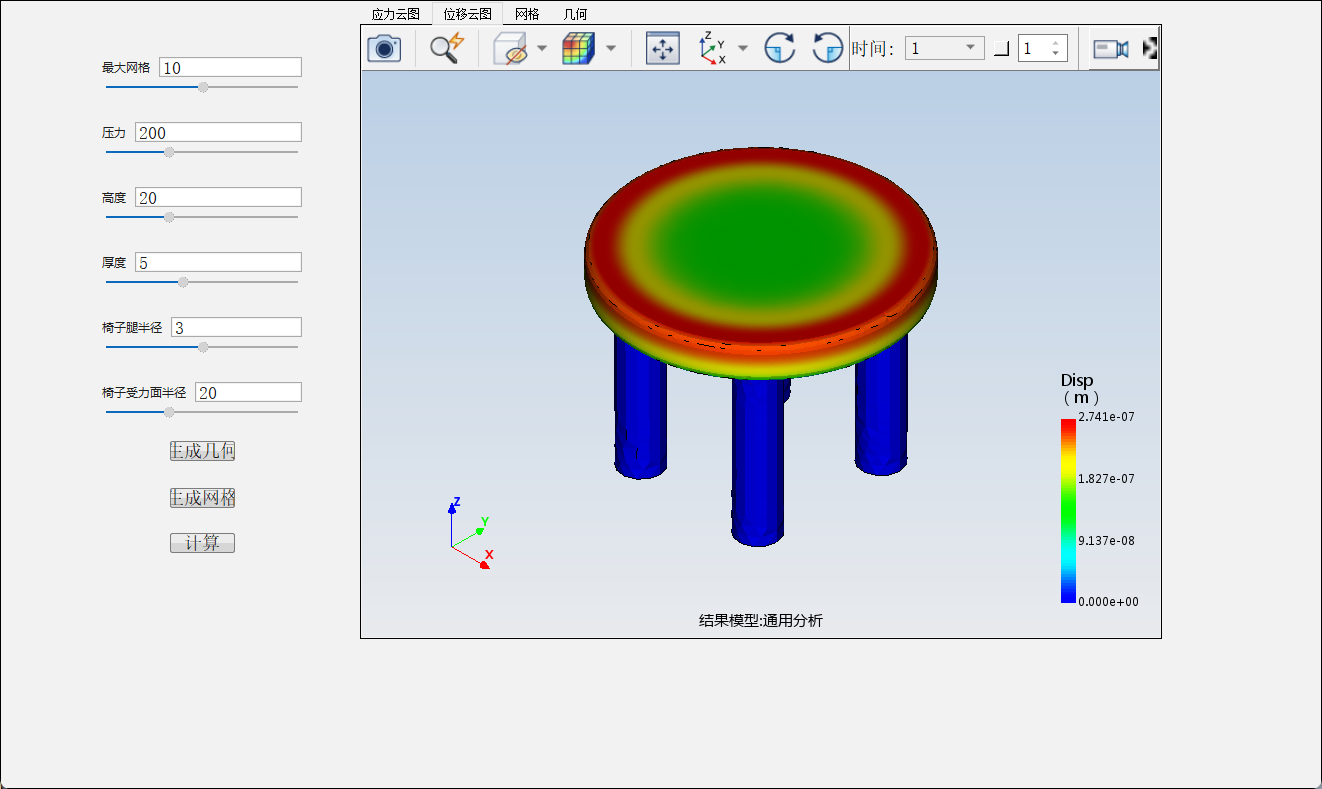The image size is (1322, 789).
Task: Click the 椅子腿半径 input field
Action: pos(236,327)
